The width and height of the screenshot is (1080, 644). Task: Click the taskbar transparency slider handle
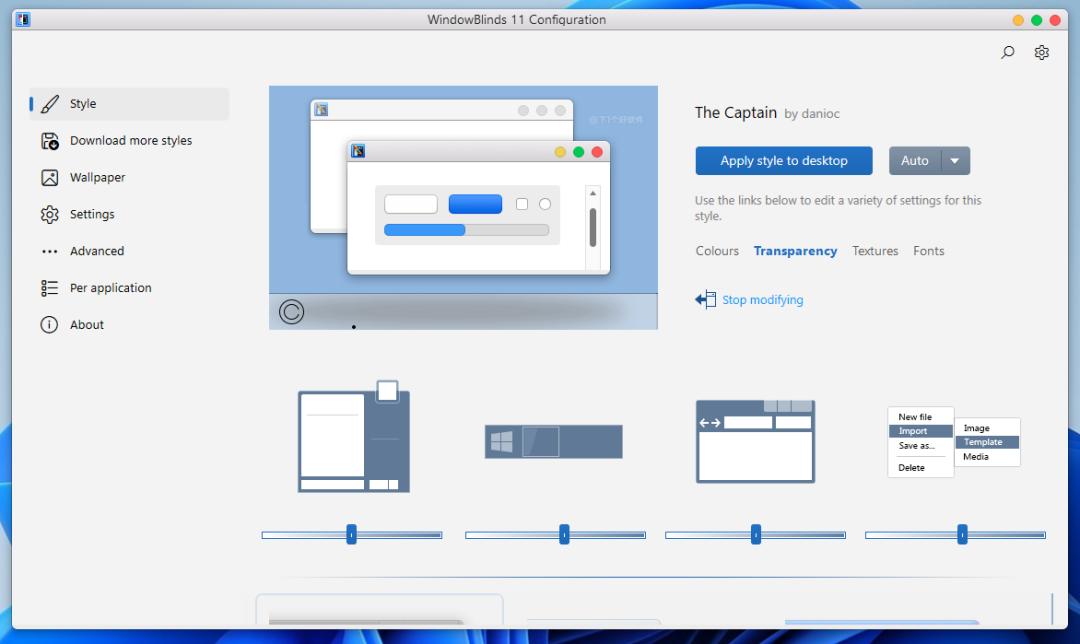pos(564,535)
